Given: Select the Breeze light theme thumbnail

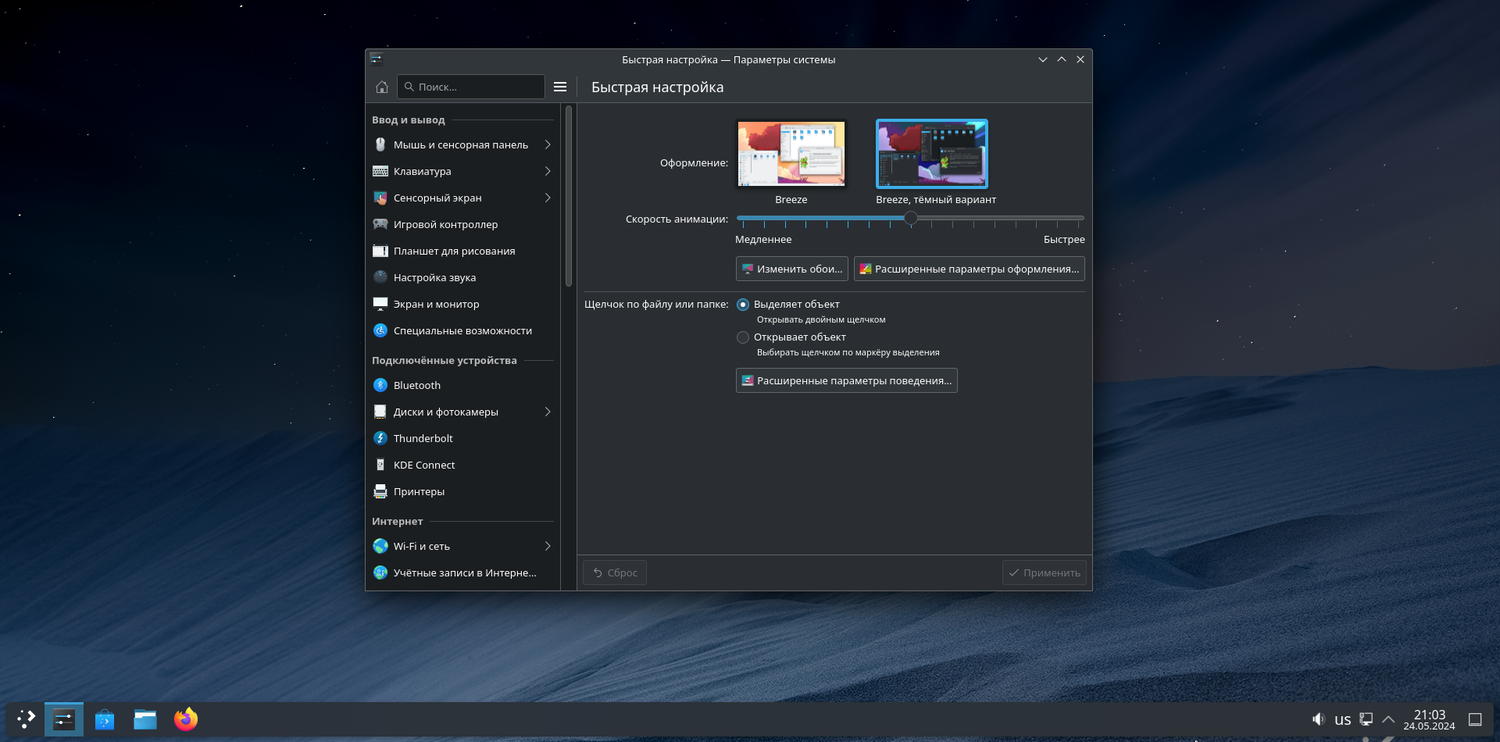Looking at the screenshot, I should point(791,153).
